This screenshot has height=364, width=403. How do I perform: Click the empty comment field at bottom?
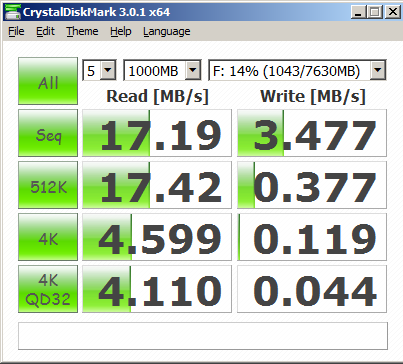coord(203,336)
